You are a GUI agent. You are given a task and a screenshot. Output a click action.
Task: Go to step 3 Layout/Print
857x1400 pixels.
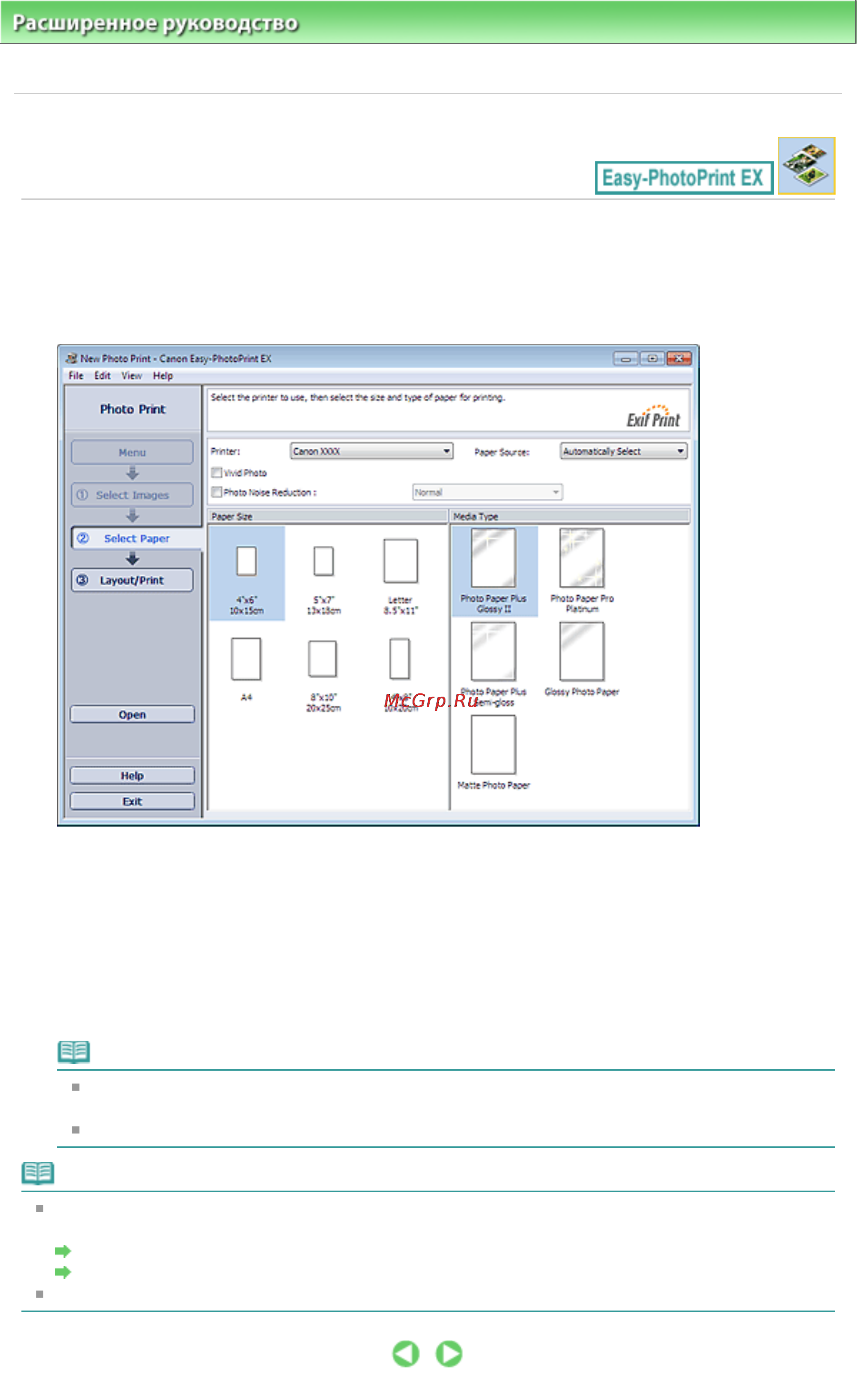[132, 580]
